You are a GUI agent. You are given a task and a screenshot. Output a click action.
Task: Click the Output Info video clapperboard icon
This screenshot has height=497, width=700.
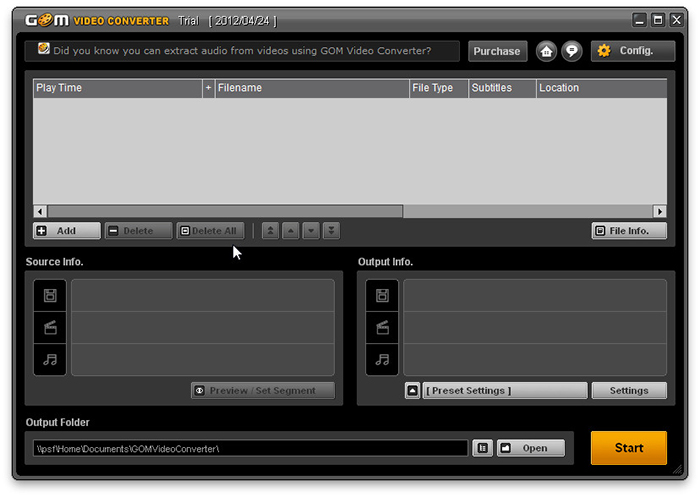pyautogui.click(x=382, y=327)
